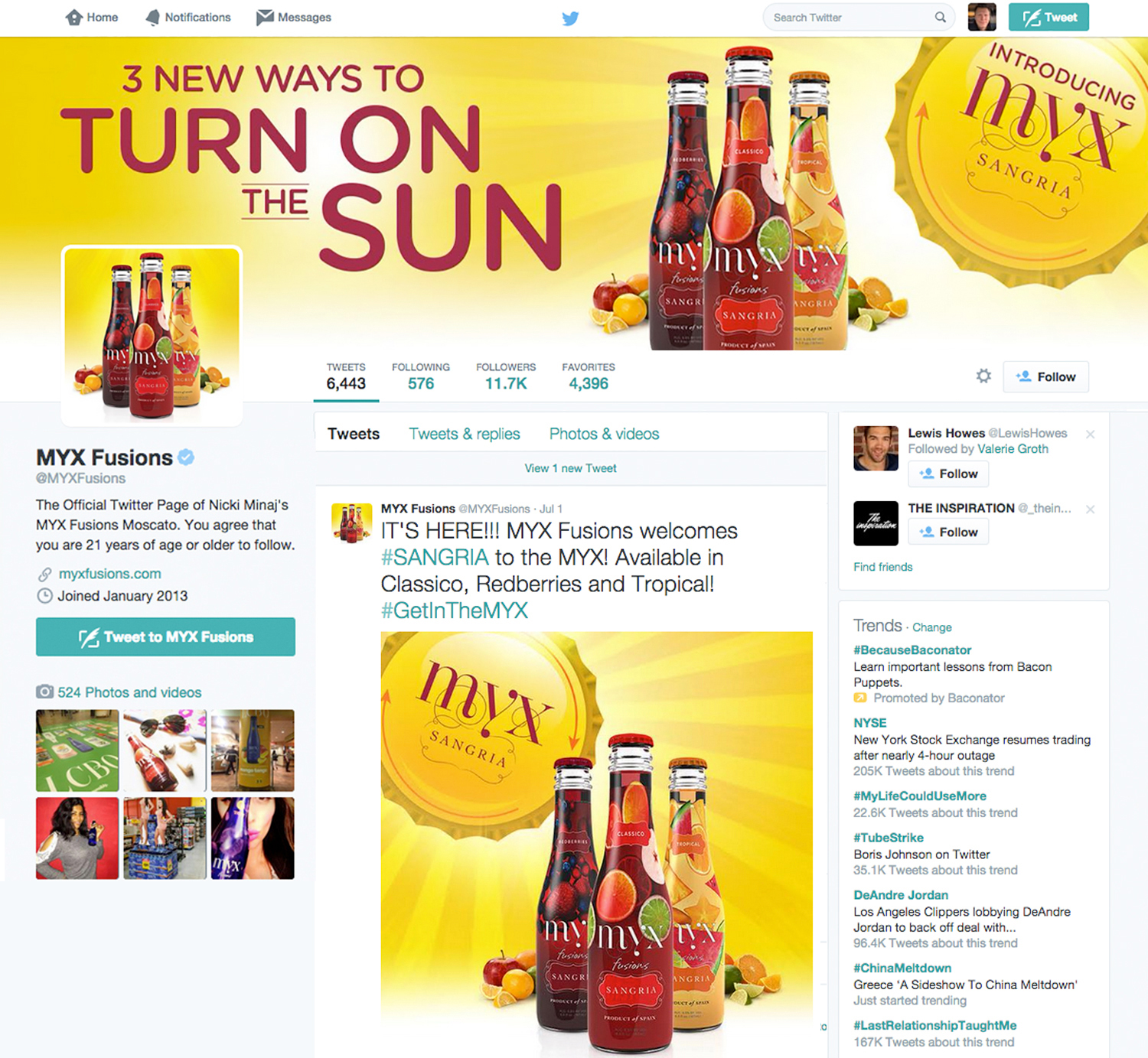View the Favorites 4,396 list

(589, 377)
